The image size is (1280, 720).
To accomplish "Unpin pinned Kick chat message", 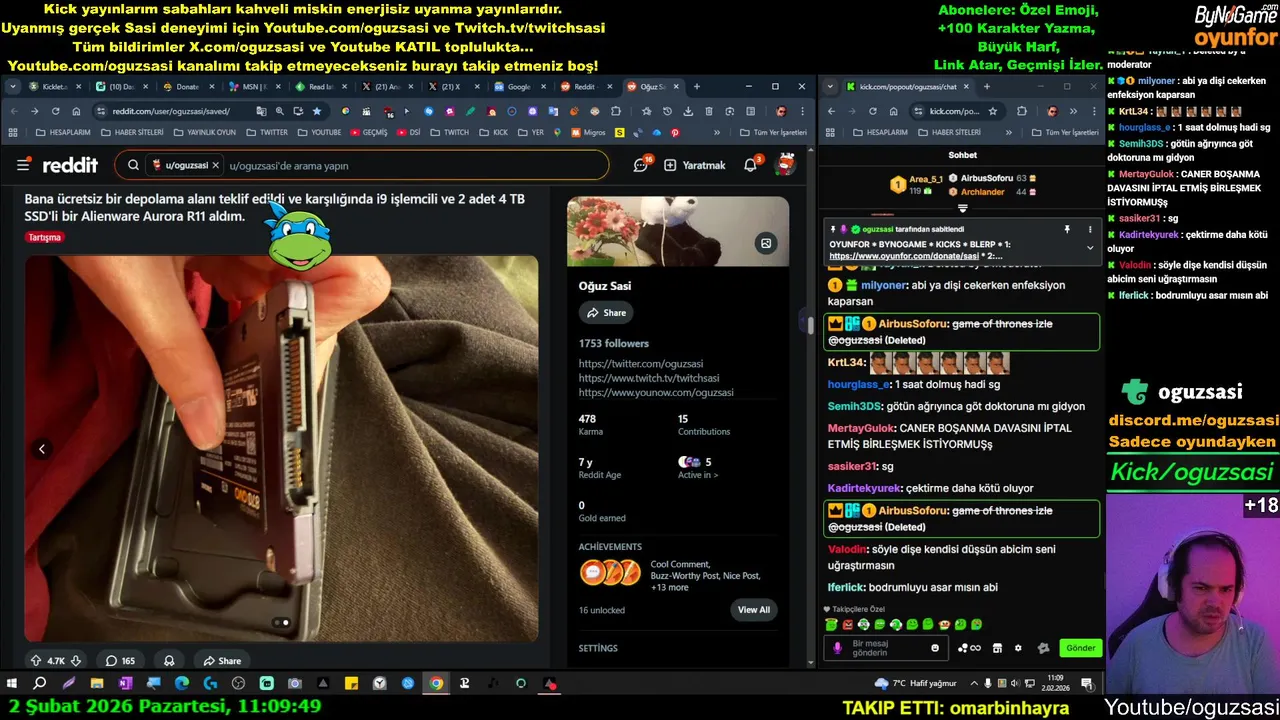I will [1067, 229].
